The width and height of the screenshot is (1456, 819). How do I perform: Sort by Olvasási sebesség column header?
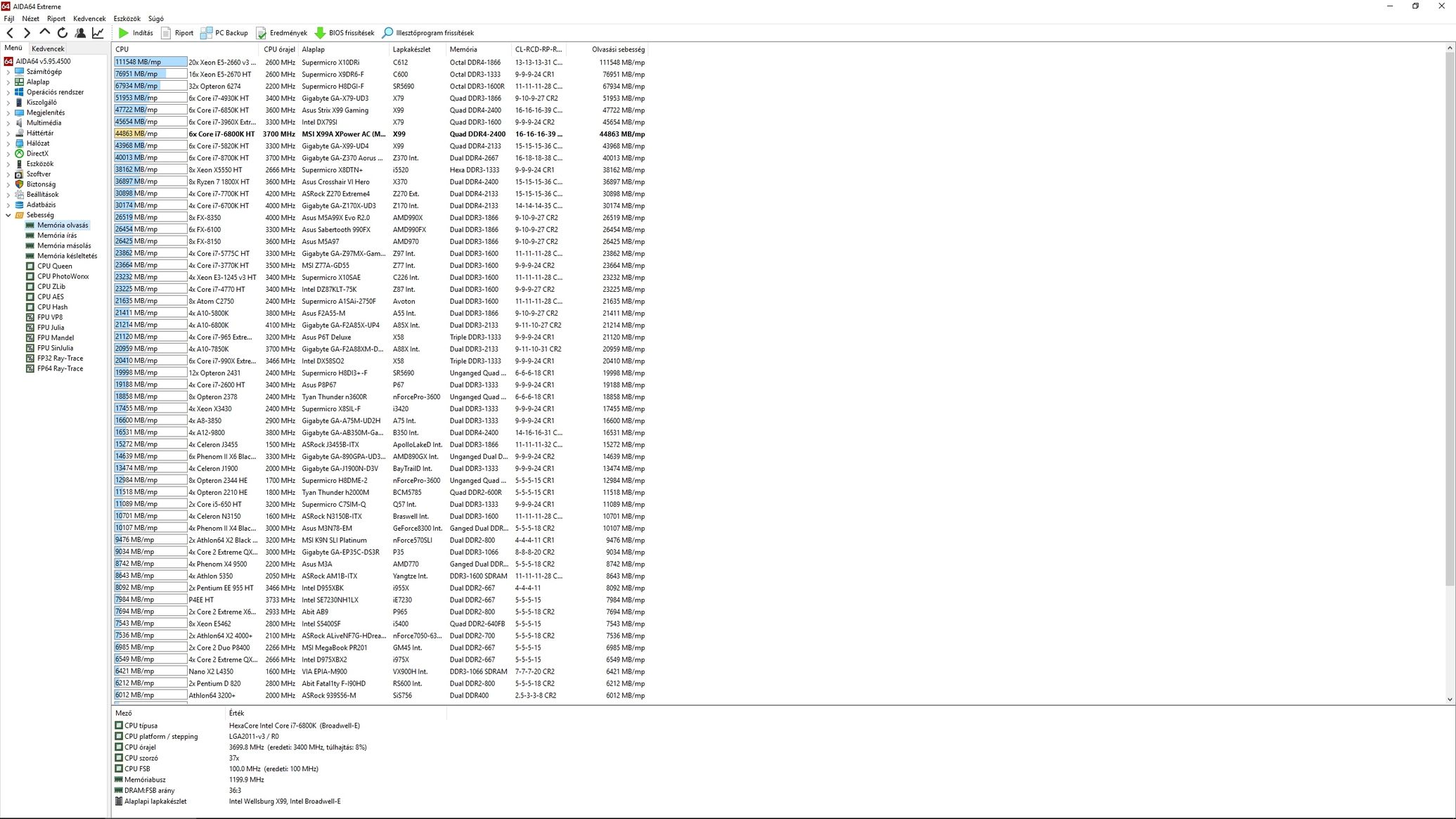pos(617,50)
